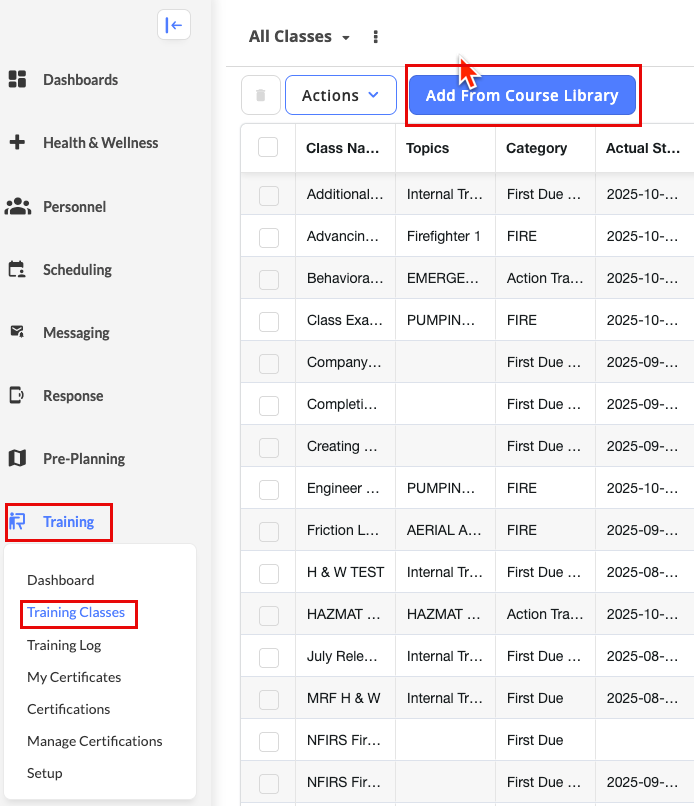This screenshot has width=694, height=806.
Task: Go to Manage Certifications
Action: pyautogui.click(x=94, y=741)
